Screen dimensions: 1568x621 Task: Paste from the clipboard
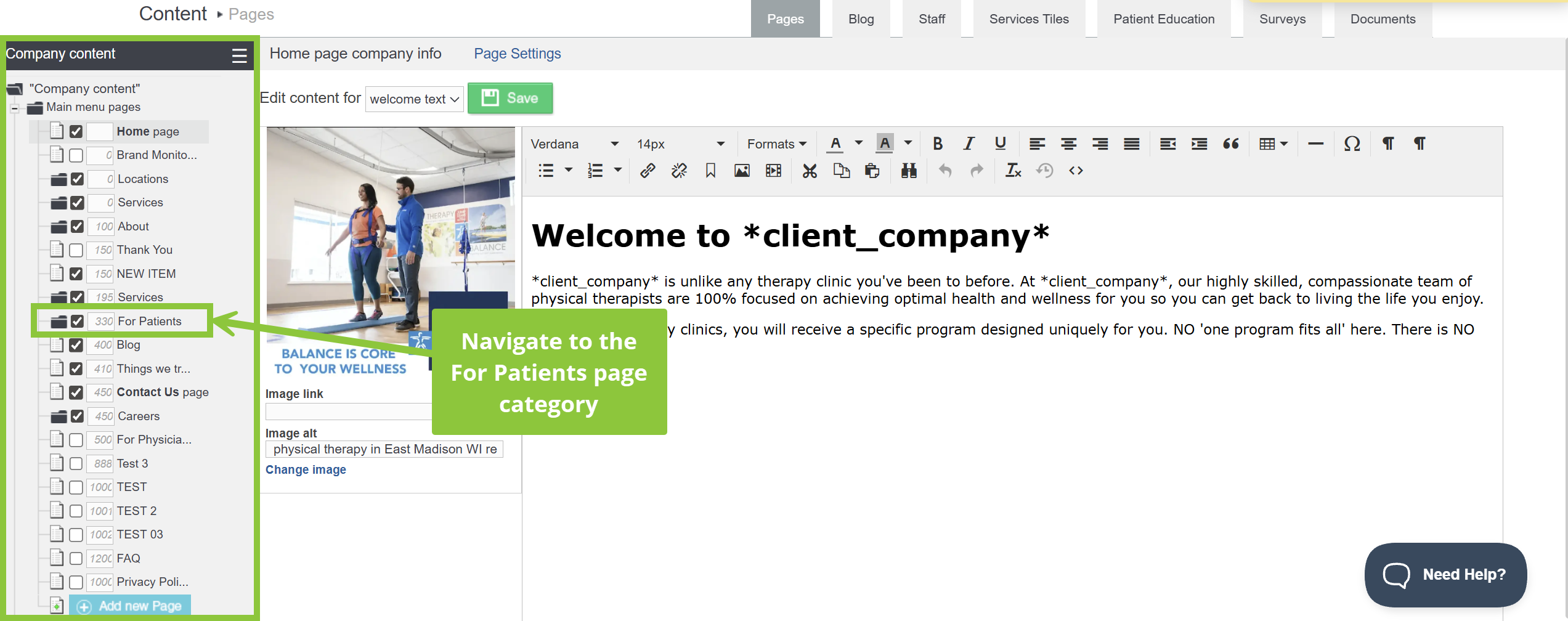click(x=872, y=171)
